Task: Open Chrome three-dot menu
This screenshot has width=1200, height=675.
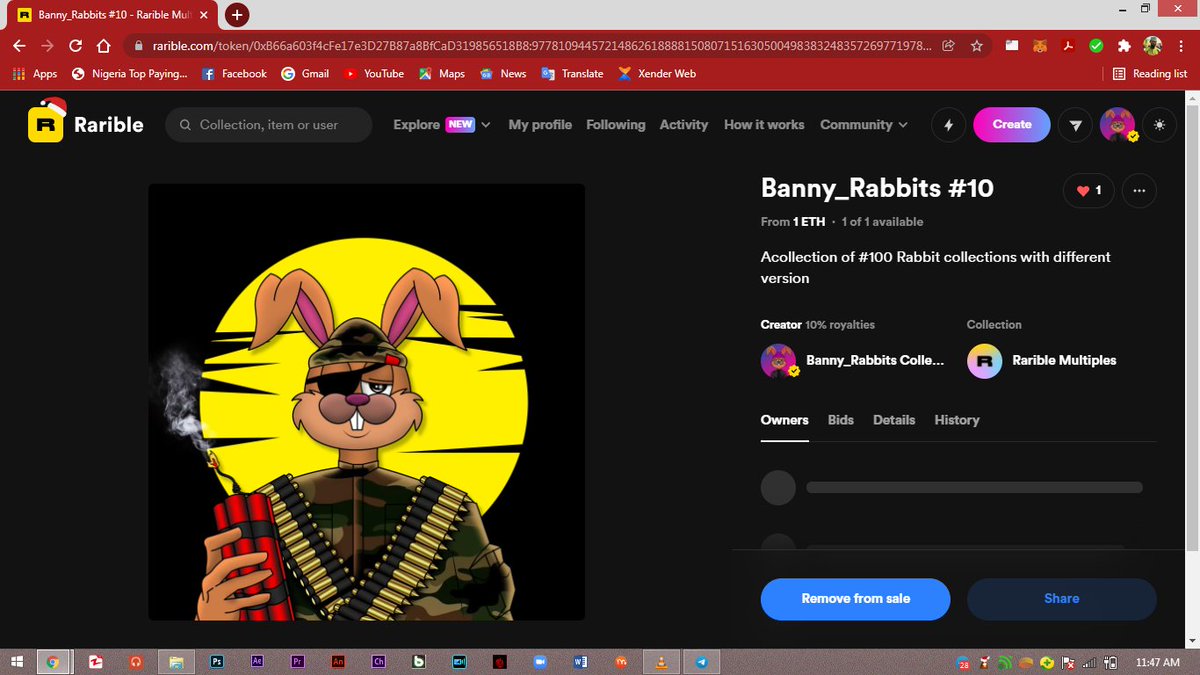Action: 1181,46
